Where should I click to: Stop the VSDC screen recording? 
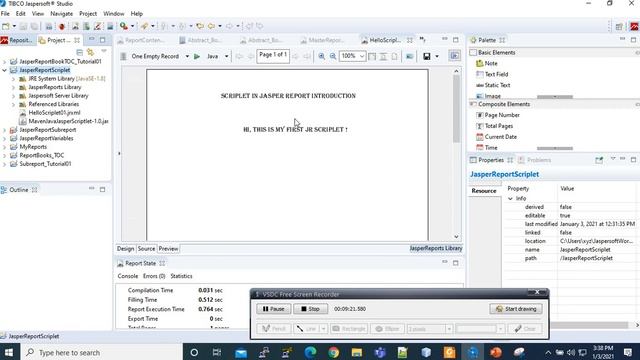coord(310,309)
